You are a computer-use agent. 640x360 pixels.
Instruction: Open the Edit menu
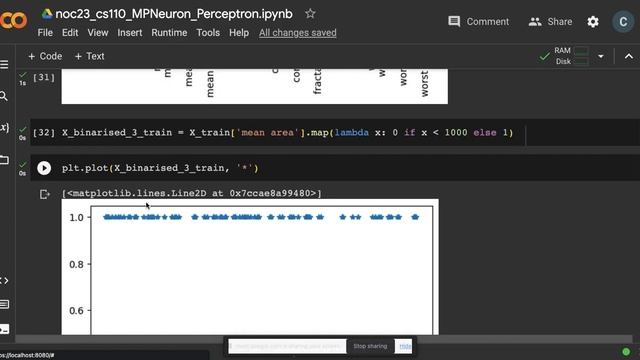[70, 33]
